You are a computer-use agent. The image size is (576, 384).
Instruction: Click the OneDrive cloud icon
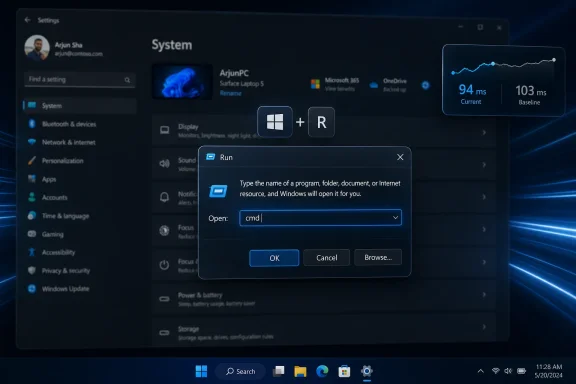374,85
